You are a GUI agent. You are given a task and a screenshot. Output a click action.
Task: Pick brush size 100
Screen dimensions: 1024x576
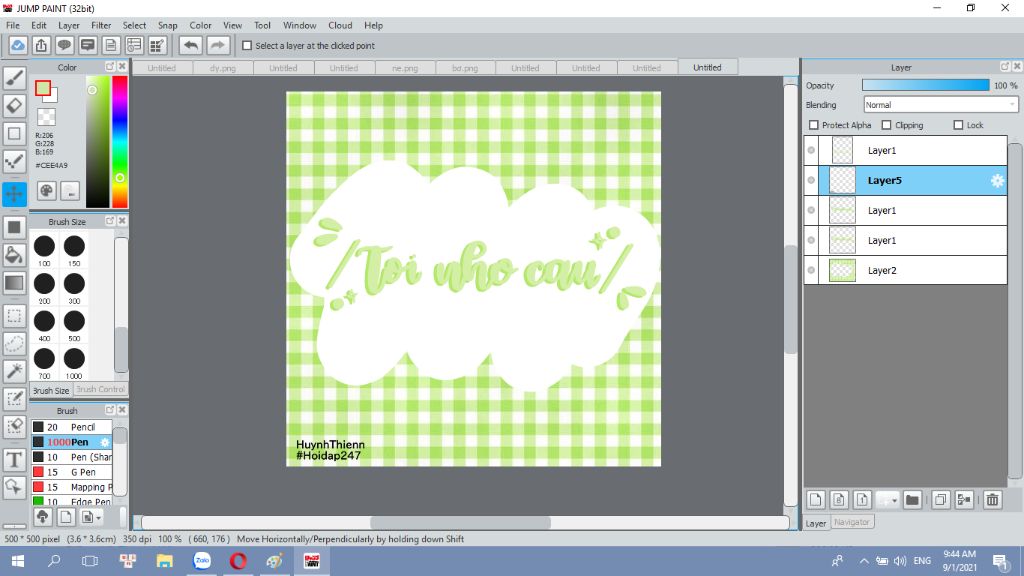coord(44,246)
